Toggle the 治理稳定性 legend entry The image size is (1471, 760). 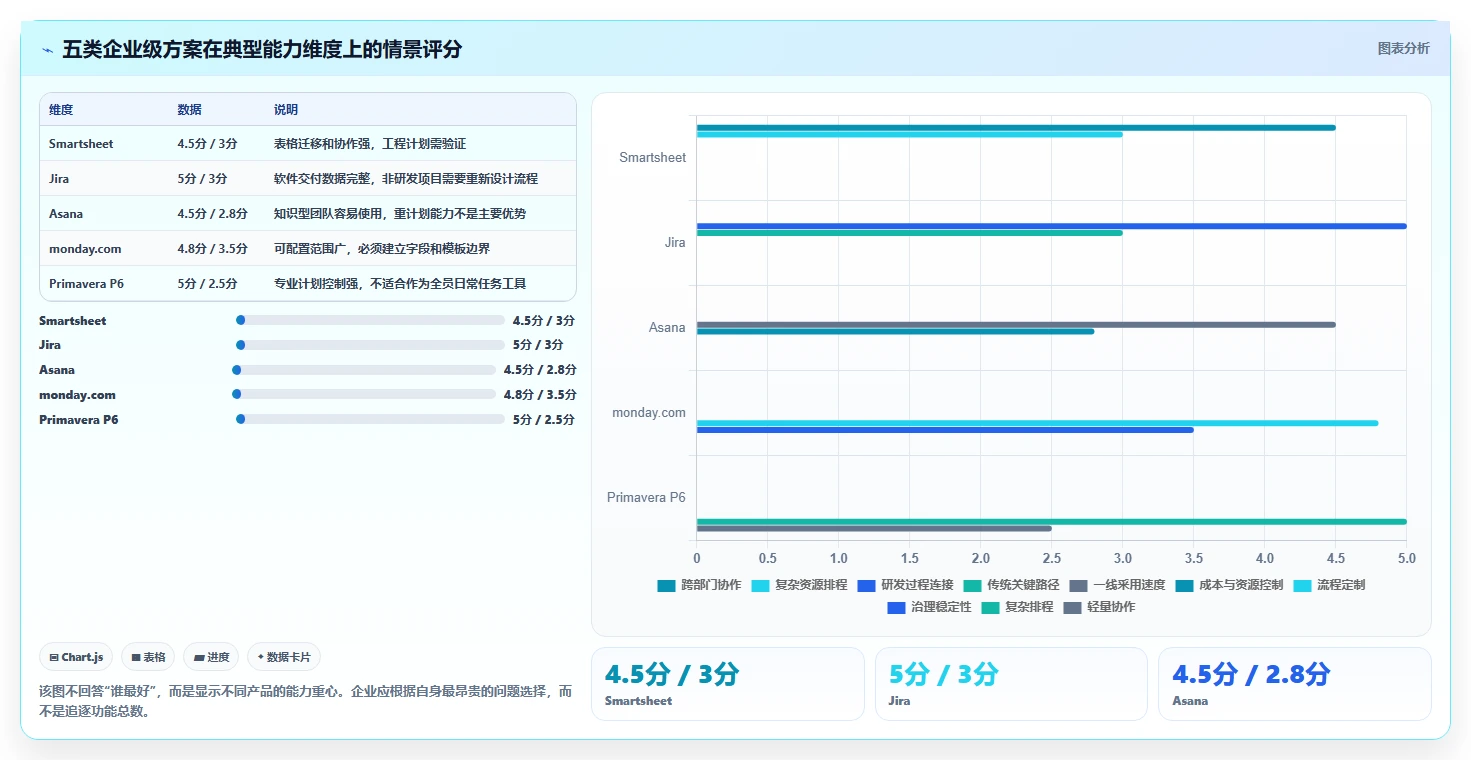tap(929, 607)
